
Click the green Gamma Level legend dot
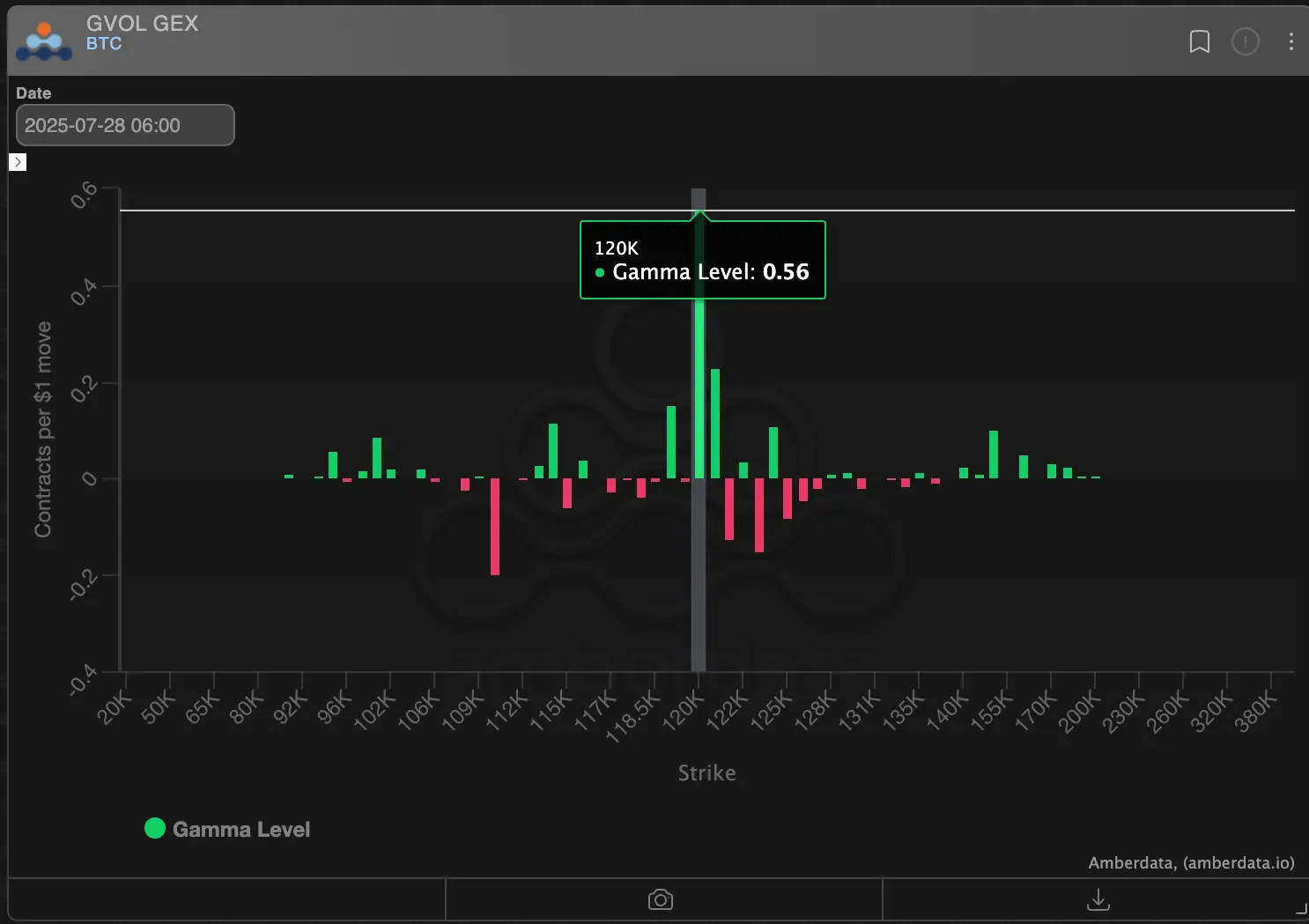pos(155,828)
